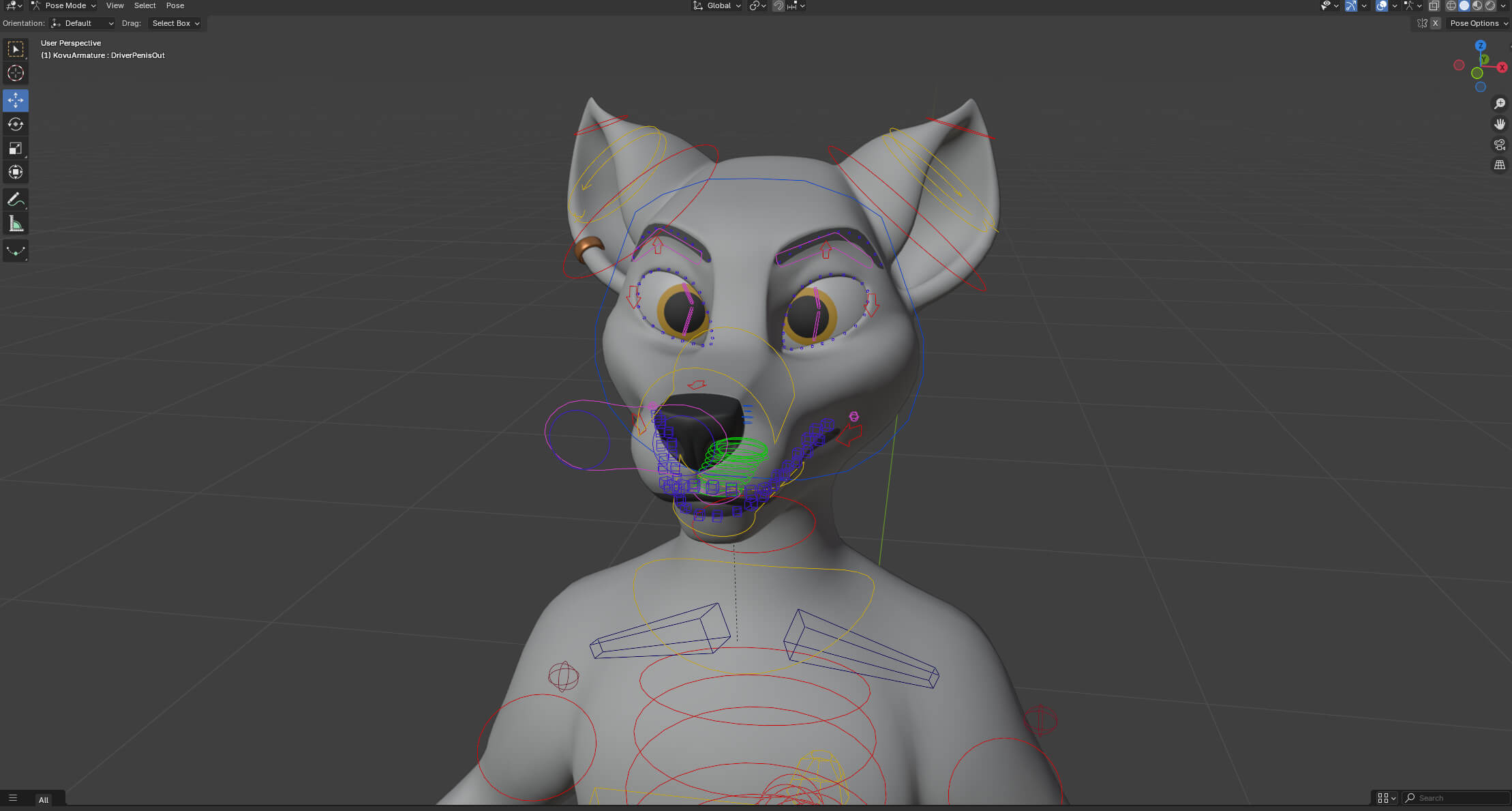Switch to wireframe shading mode

(x=1451, y=5)
